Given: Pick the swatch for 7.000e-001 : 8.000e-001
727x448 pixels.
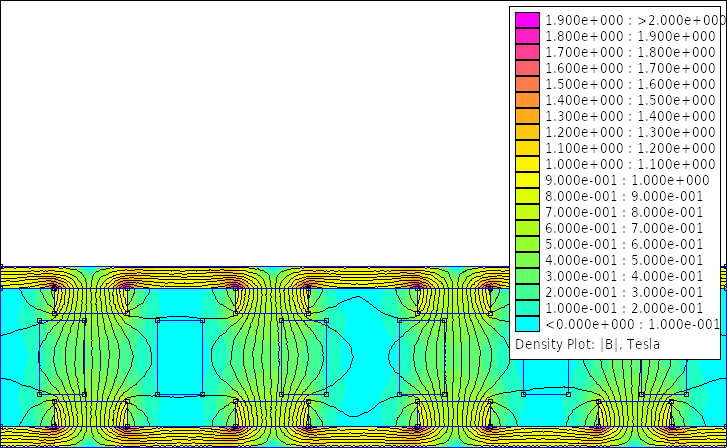Looking at the screenshot, I should tap(527, 212).
